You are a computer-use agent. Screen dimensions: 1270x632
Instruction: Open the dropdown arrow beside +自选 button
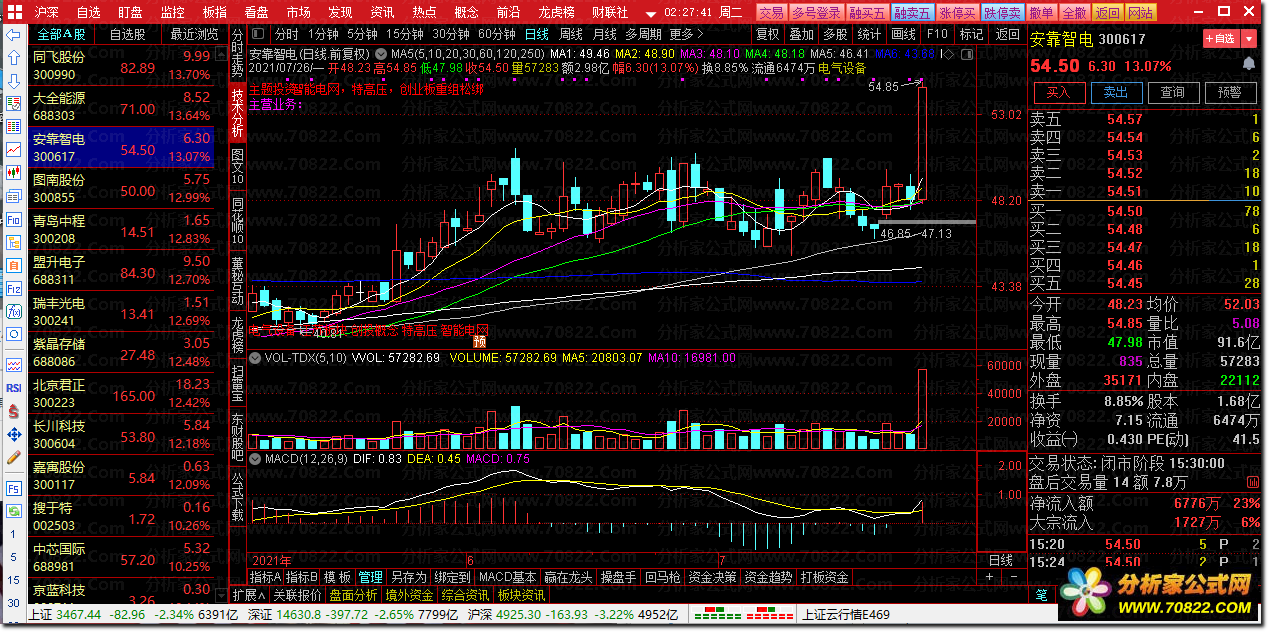(1249, 38)
